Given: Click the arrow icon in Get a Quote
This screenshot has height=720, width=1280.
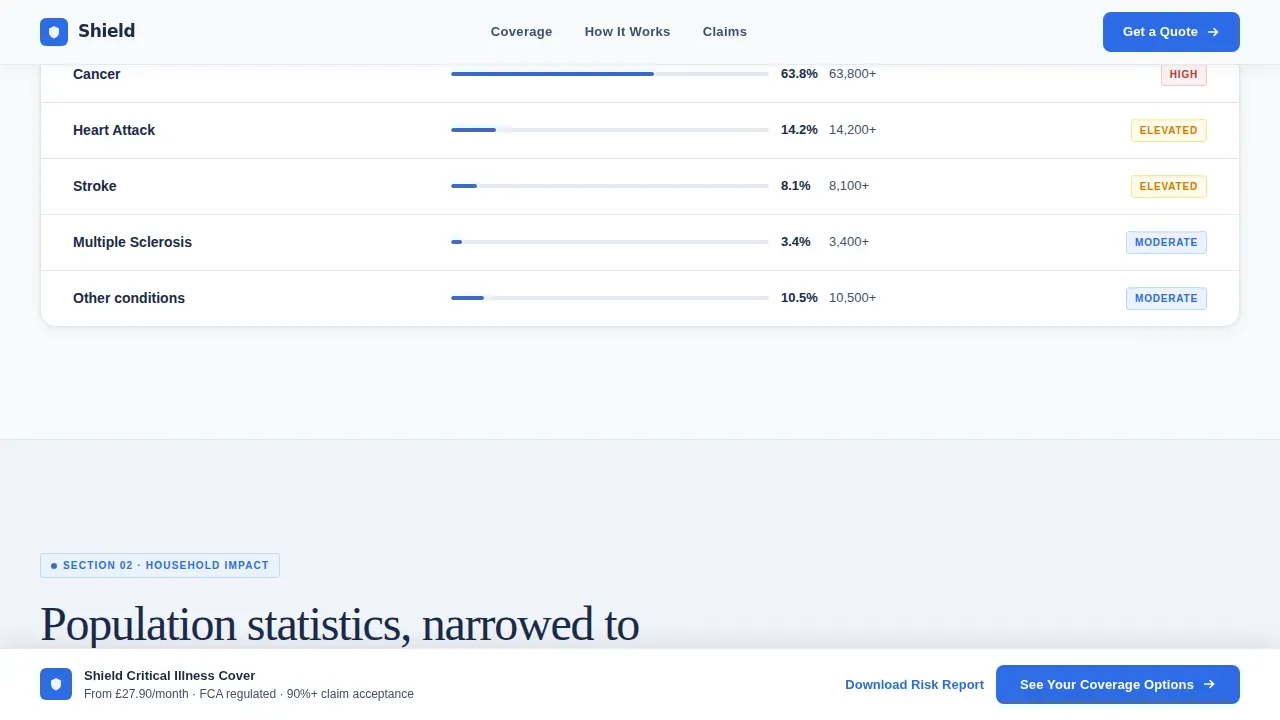Looking at the screenshot, I should coord(1213,32).
